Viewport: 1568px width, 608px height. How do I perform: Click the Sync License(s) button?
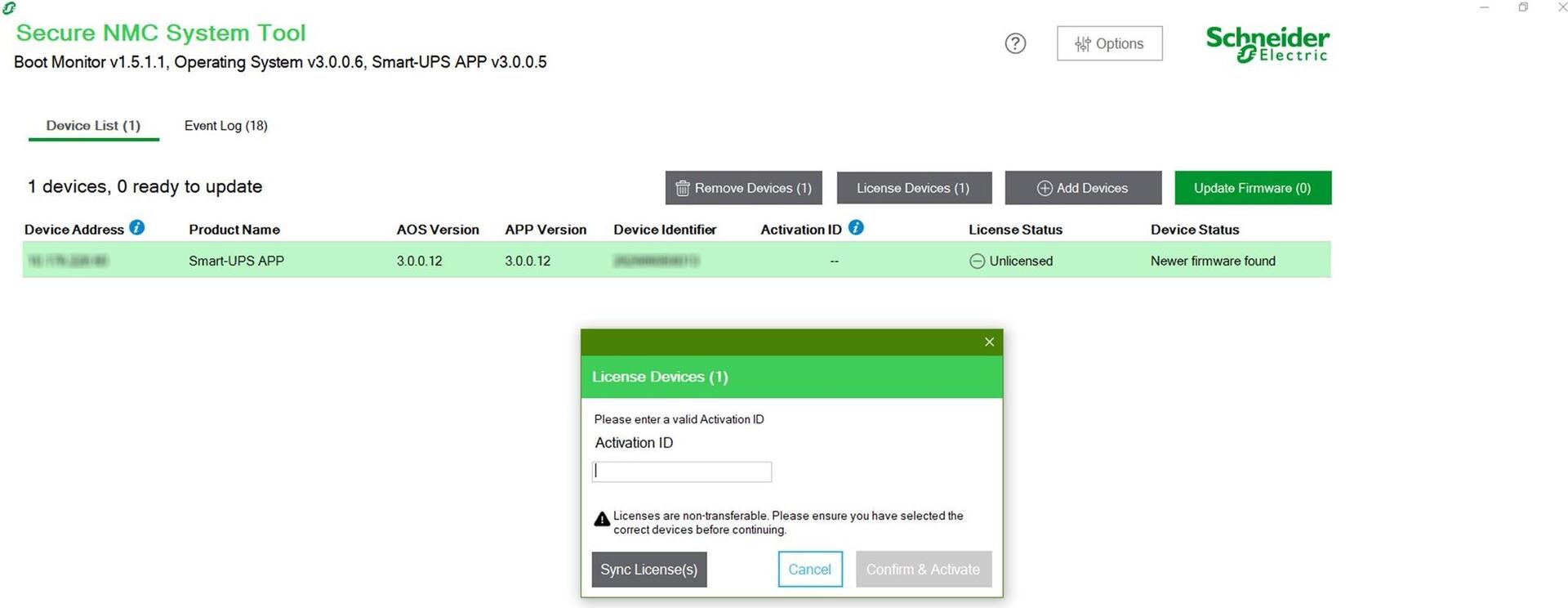coord(649,570)
